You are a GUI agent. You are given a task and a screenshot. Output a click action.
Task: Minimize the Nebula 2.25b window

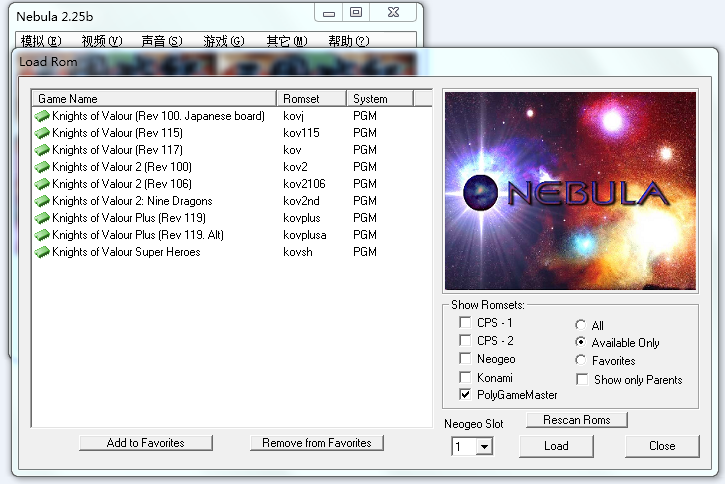tap(329, 13)
